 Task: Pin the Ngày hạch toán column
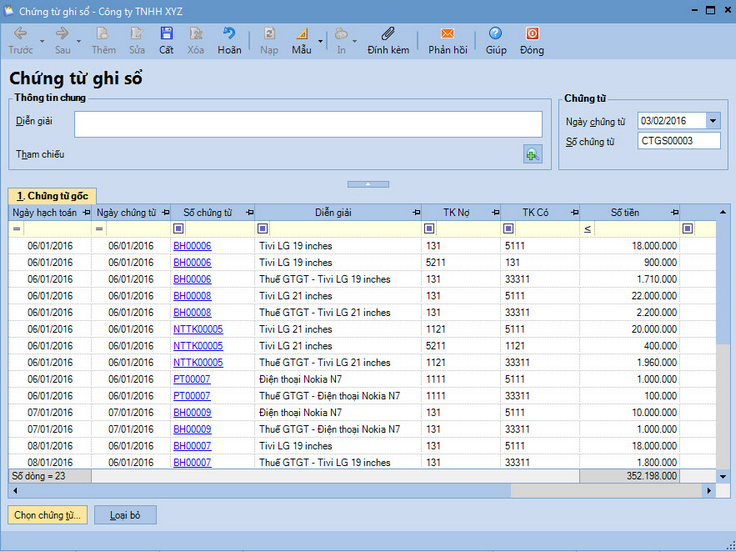tap(86, 213)
